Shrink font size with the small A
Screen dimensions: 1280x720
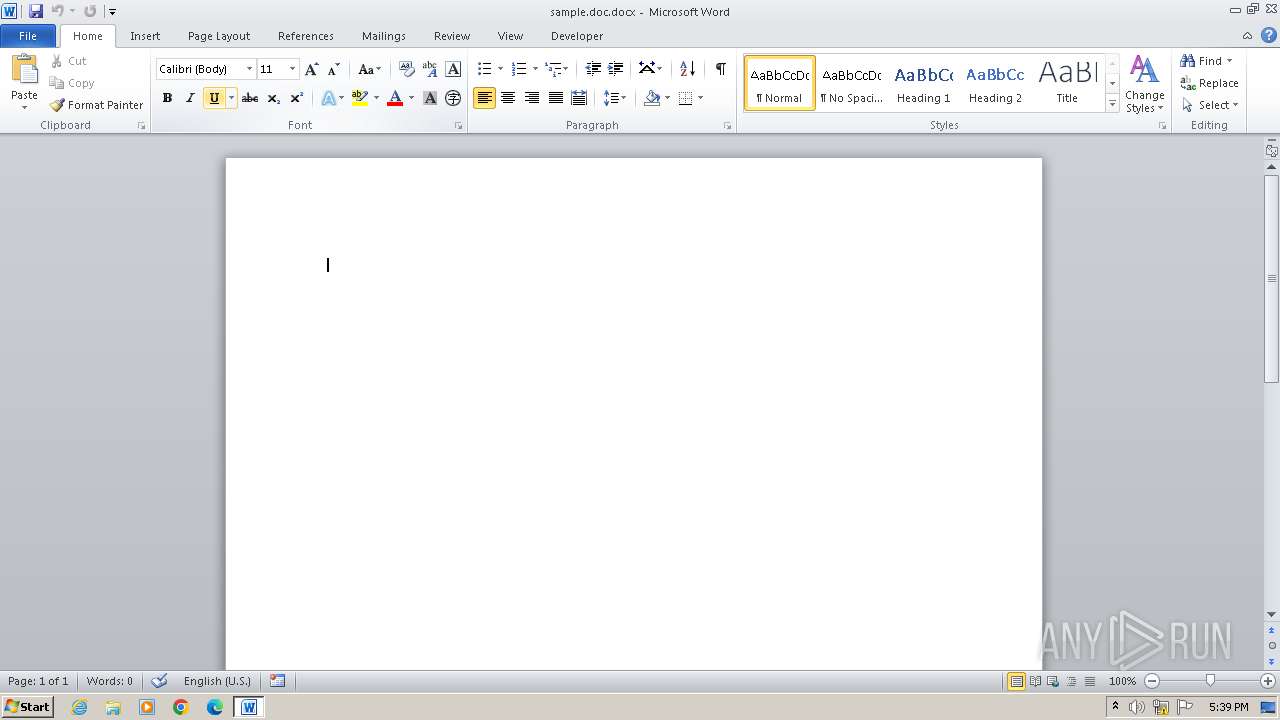click(x=334, y=69)
